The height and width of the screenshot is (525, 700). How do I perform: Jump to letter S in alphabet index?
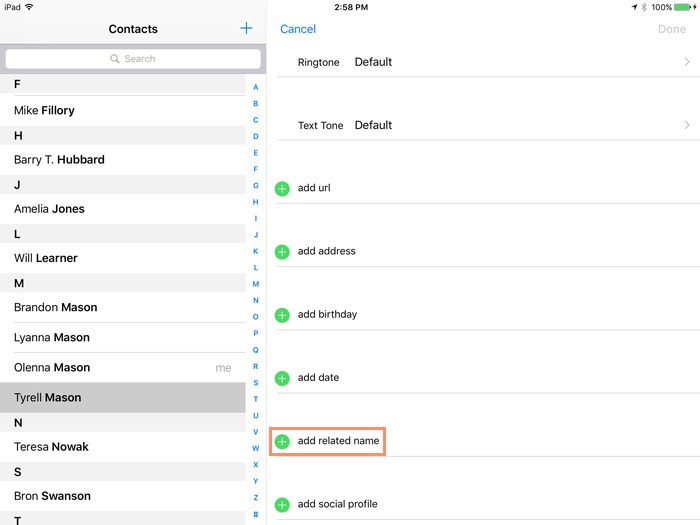(x=256, y=382)
